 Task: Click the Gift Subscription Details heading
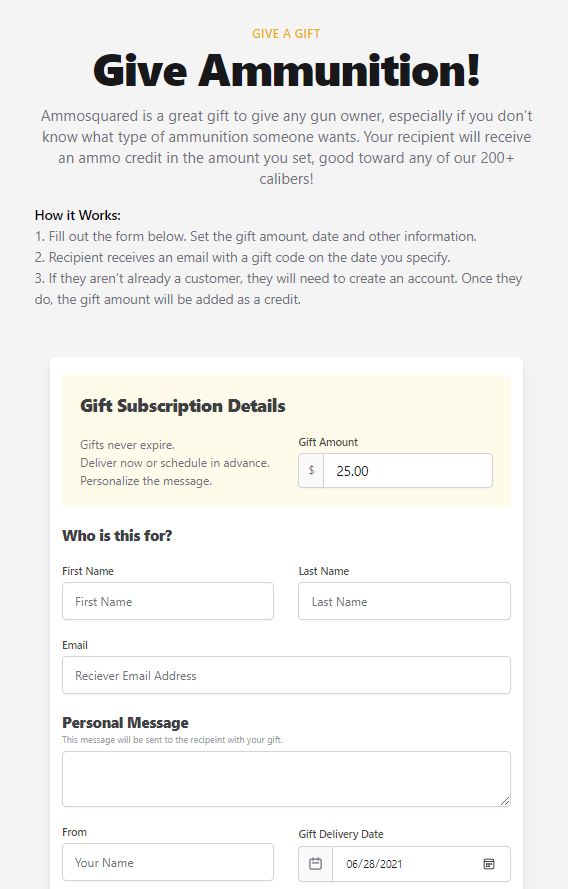[x=183, y=406]
